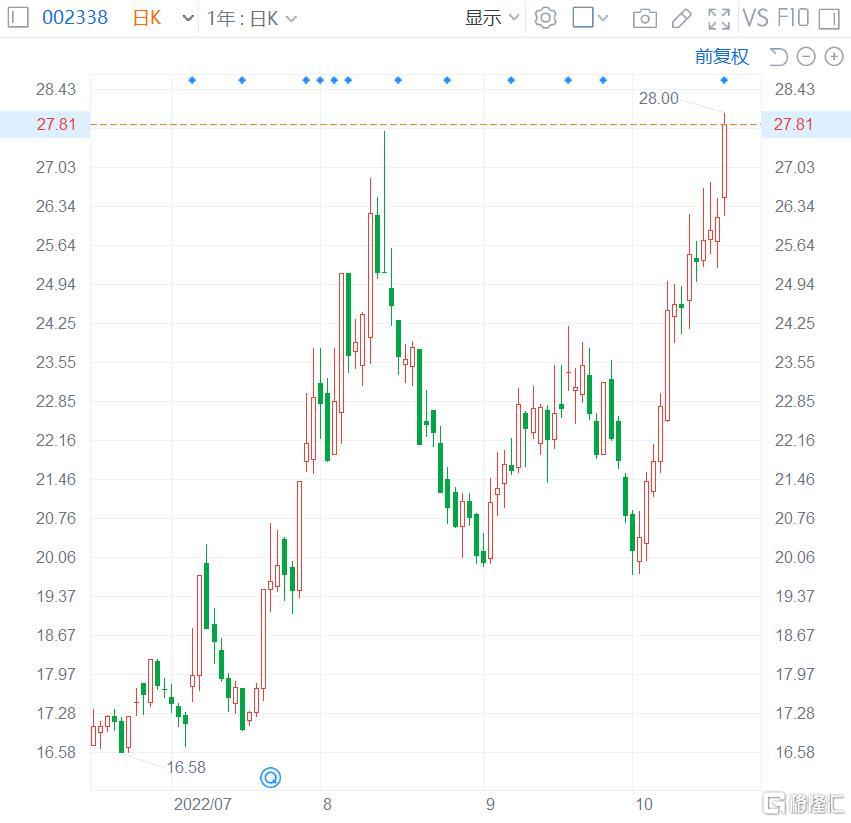Click the 10 month axis label
Viewport: 851px width, 823px height.
click(644, 804)
